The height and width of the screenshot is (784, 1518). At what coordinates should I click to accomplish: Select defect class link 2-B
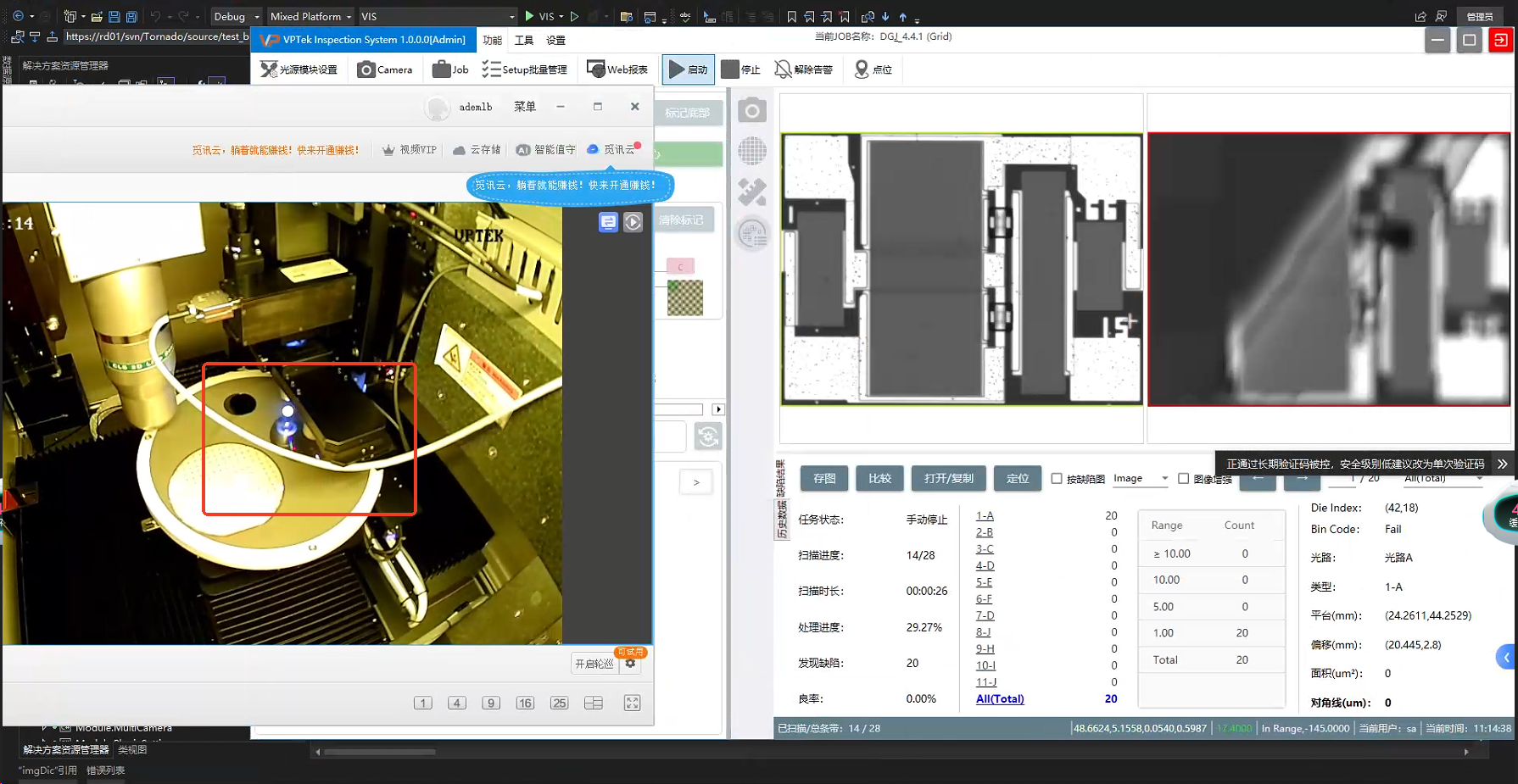(x=985, y=532)
